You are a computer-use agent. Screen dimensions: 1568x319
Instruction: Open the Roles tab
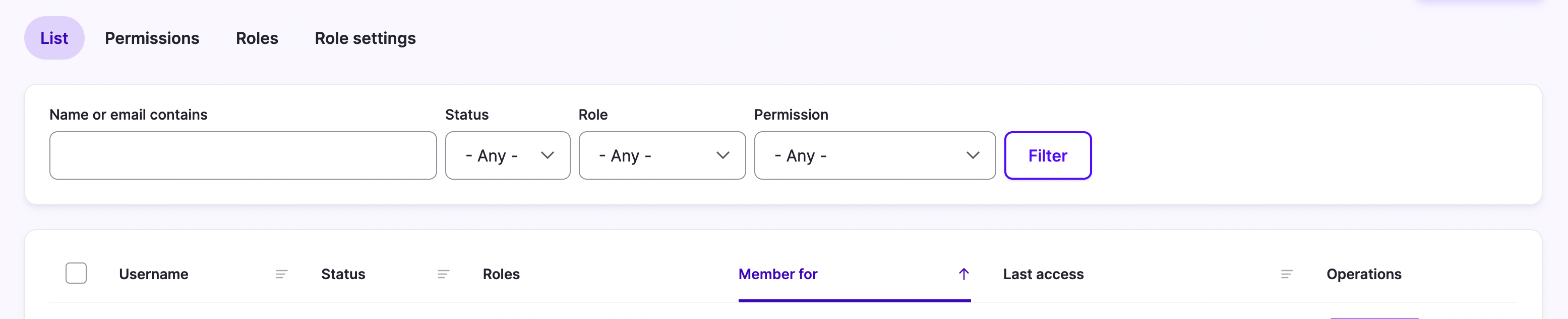point(256,38)
